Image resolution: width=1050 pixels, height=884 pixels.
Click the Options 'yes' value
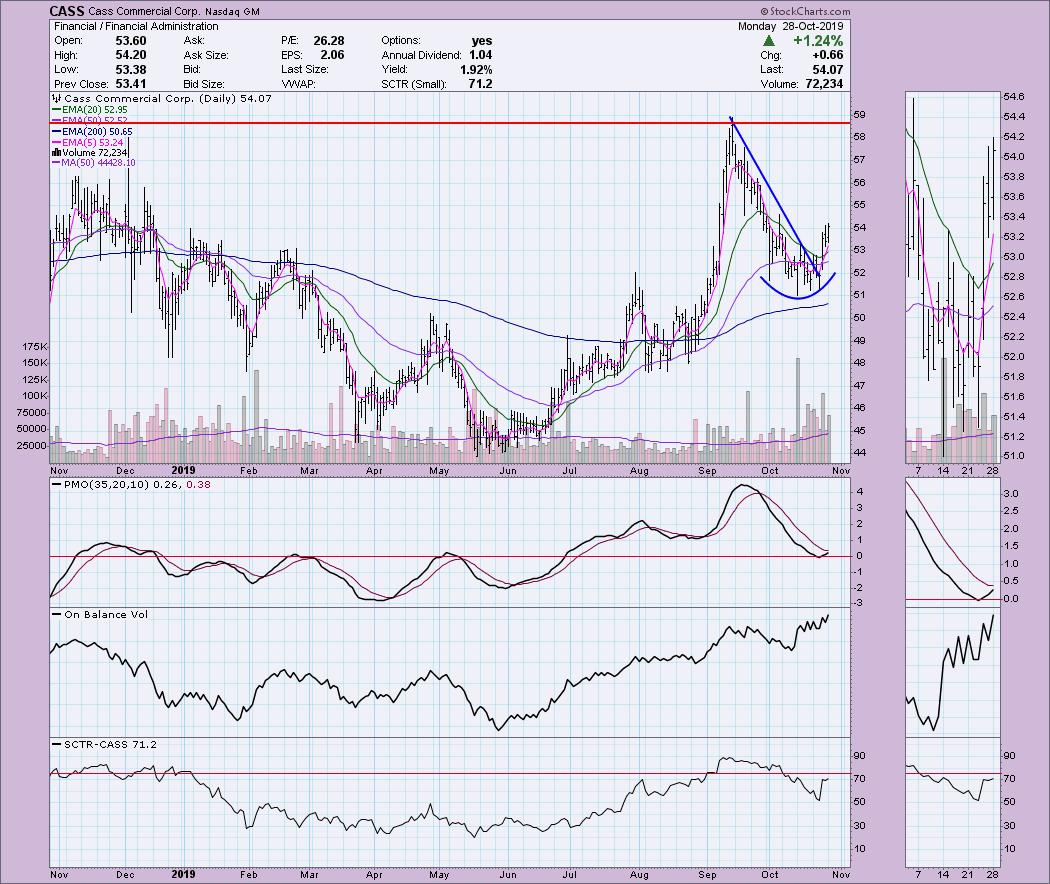481,41
